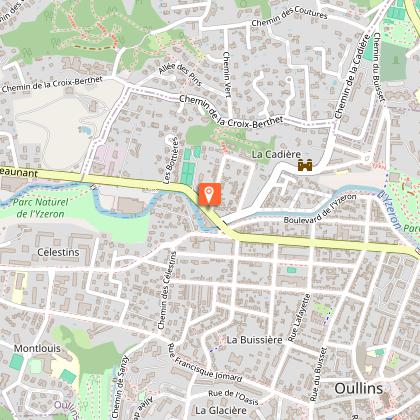Viewport: 420px width, 420px height.
Task: Click the La Buissière label
Action: [254, 340]
